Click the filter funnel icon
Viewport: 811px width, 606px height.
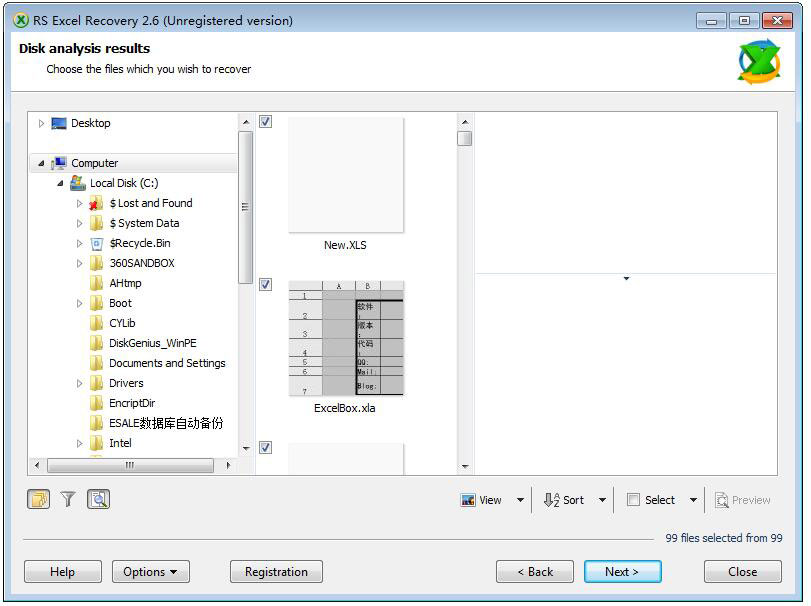coord(68,499)
